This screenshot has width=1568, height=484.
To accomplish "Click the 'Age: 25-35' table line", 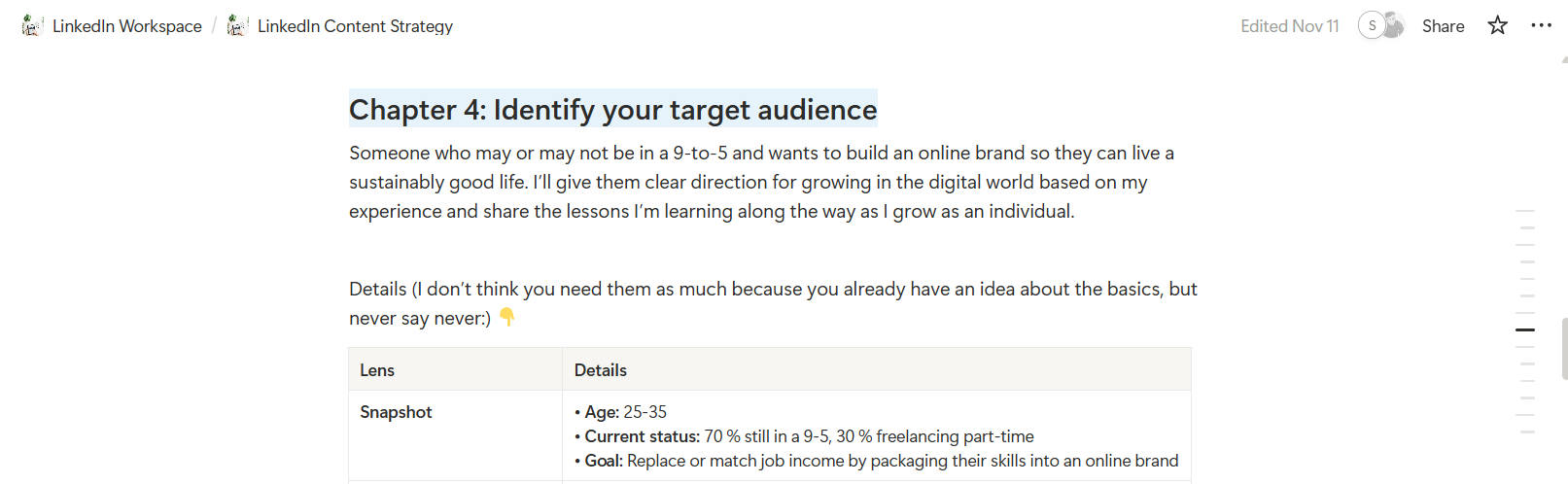I will pyautogui.click(x=620, y=412).
